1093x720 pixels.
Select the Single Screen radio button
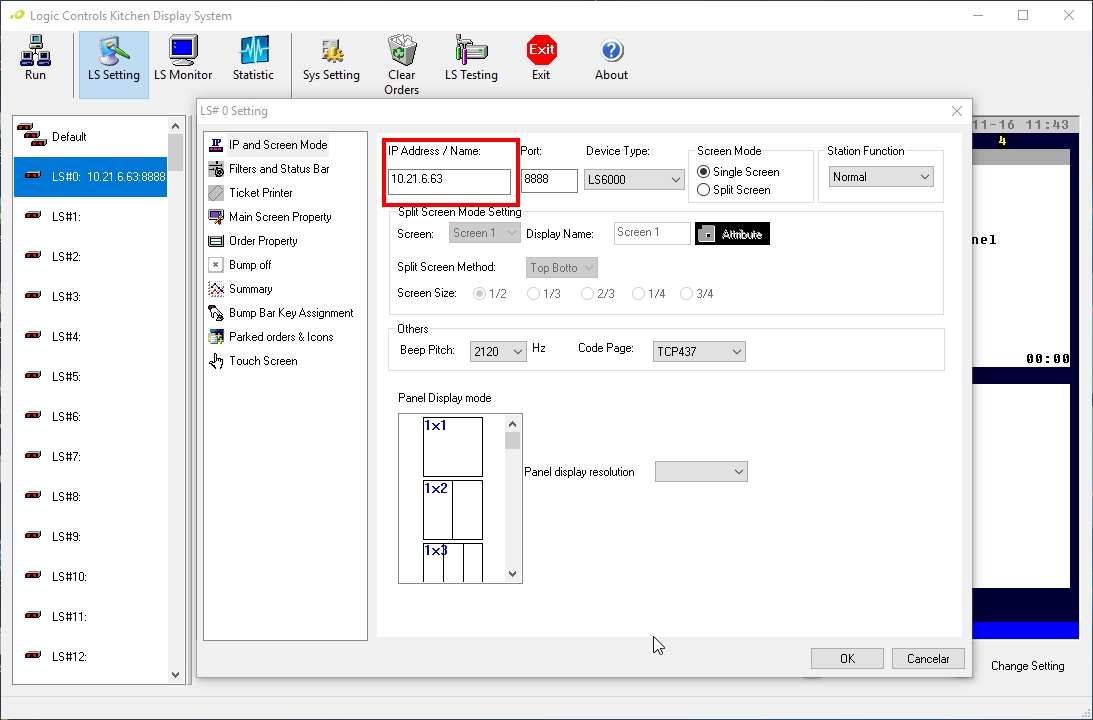coord(738,171)
